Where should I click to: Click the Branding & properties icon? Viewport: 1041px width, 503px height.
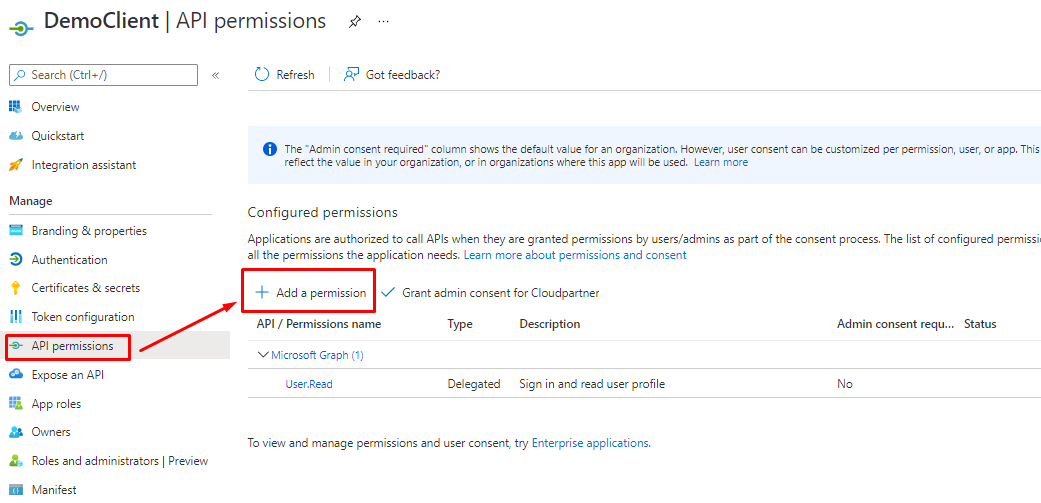click(x=16, y=231)
